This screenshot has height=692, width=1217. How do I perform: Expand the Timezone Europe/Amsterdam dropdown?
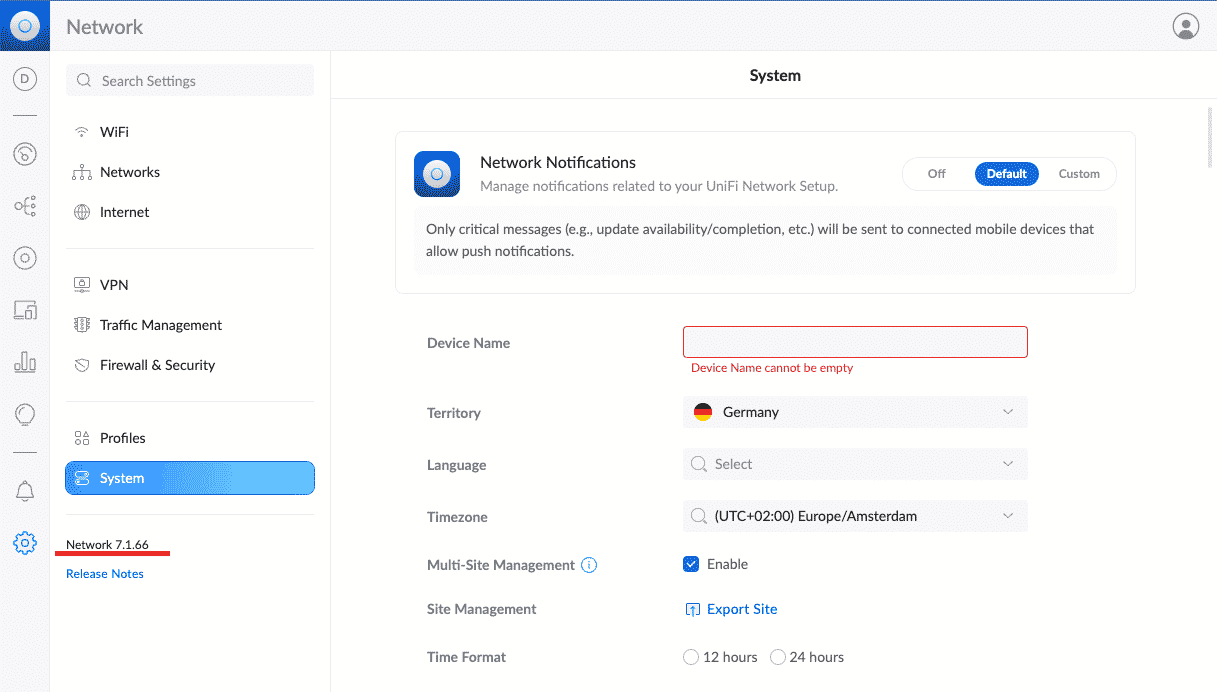coord(854,516)
